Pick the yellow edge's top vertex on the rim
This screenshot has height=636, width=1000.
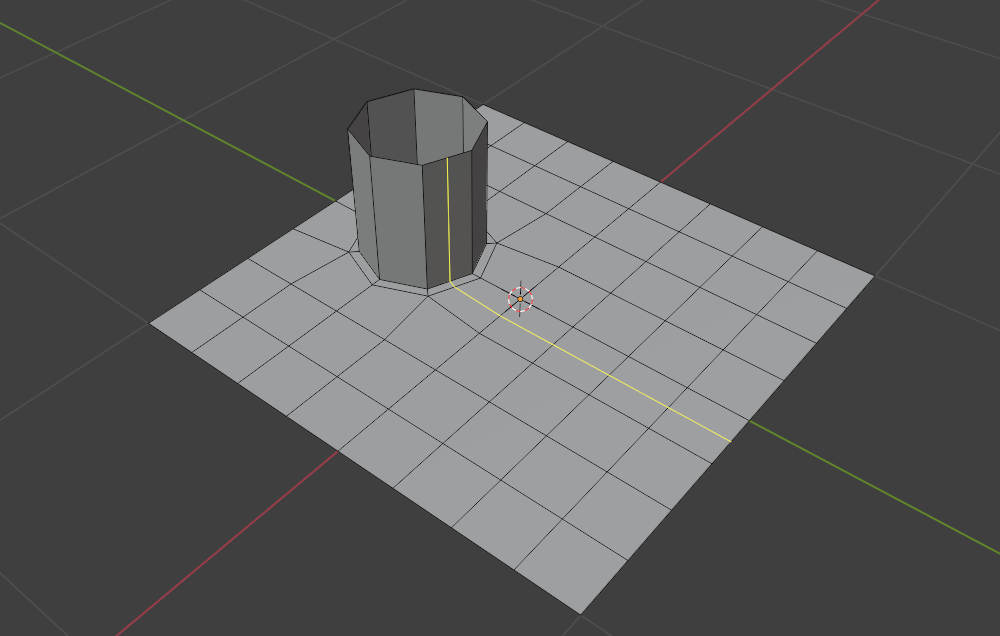[x=447, y=157]
